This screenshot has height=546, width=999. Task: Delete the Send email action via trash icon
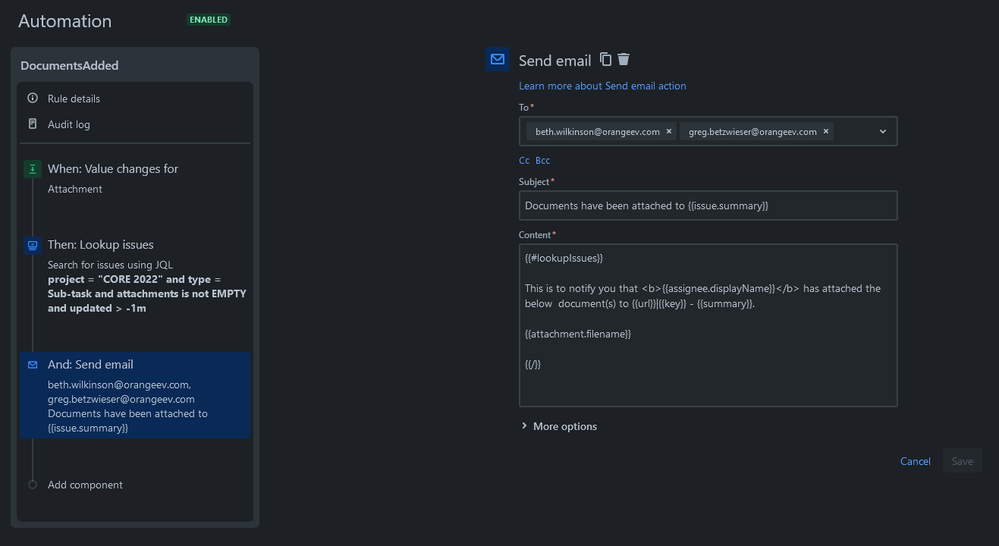click(624, 59)
